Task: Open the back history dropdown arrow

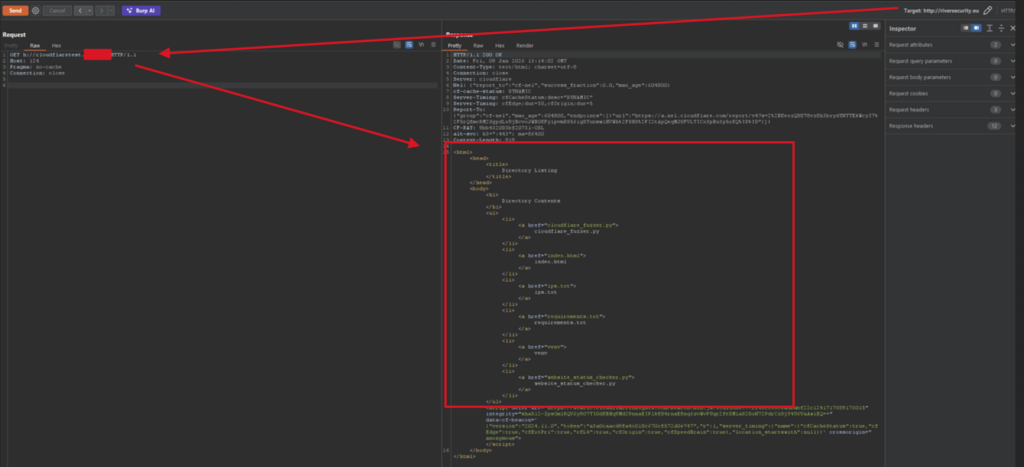Action: pyautogui.click(x=89, y=10)
